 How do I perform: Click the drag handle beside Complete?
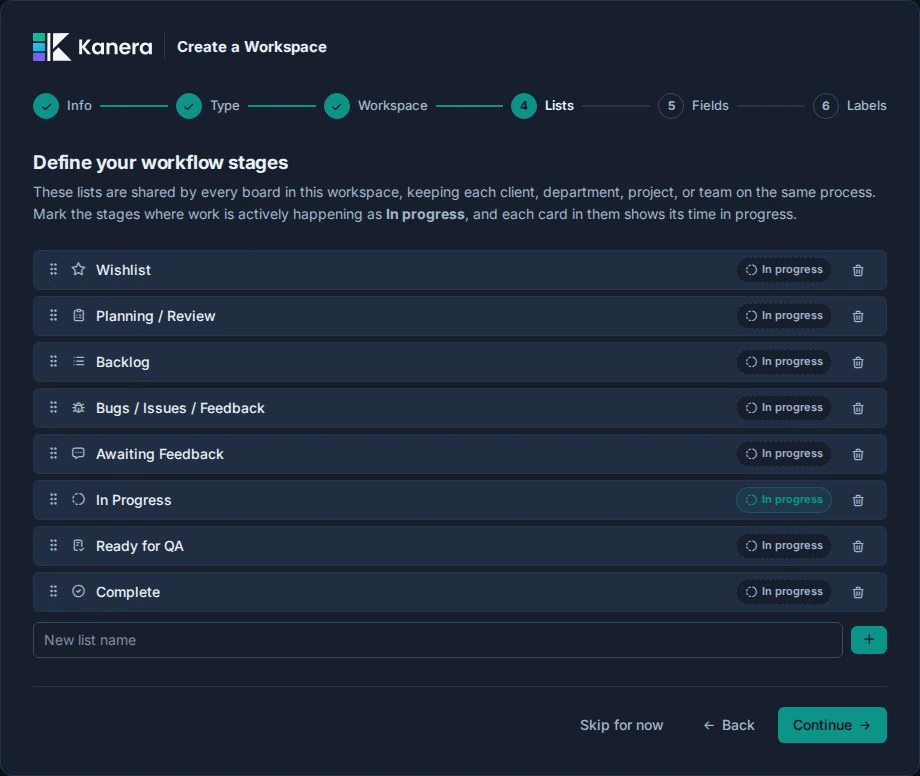[x=53, y=591]
